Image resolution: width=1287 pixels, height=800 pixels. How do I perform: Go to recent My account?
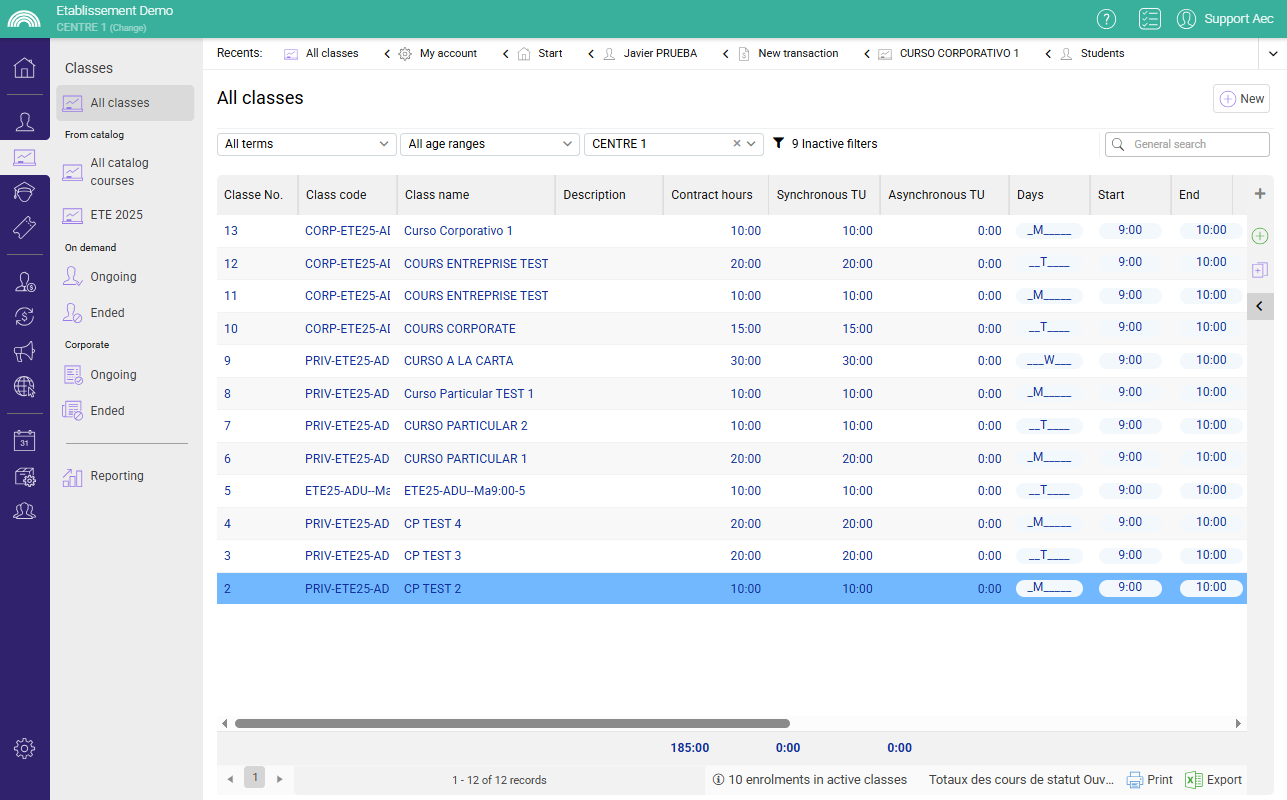[x=437, y=54]
